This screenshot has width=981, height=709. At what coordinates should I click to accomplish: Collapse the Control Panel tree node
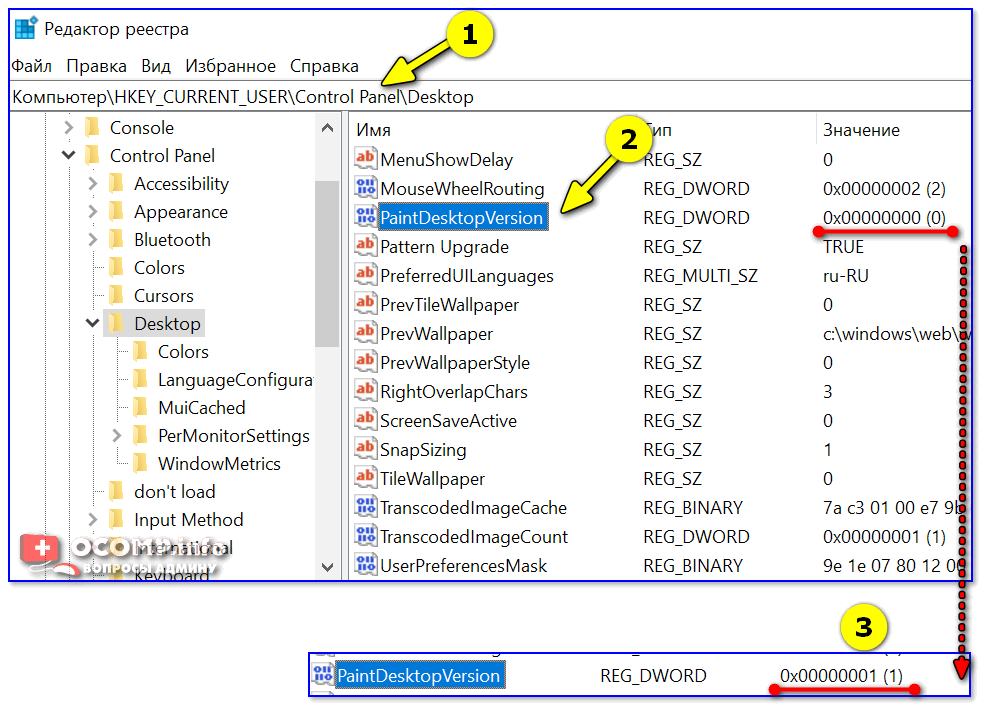(x=68, y=156)
